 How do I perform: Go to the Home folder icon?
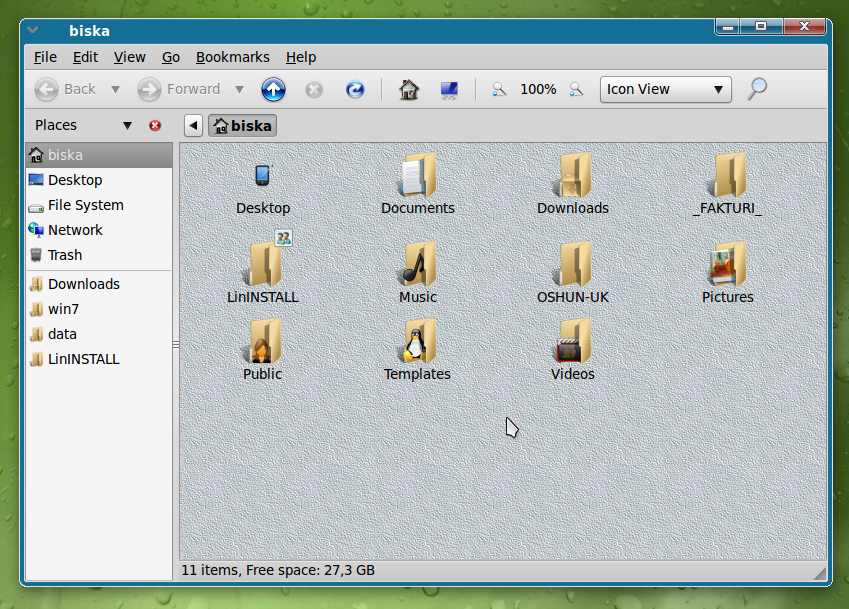click(x=409, y=89)
